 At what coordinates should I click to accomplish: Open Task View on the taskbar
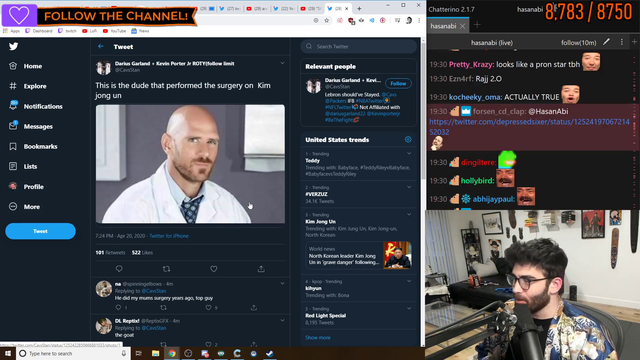click(x=139, y=353)
